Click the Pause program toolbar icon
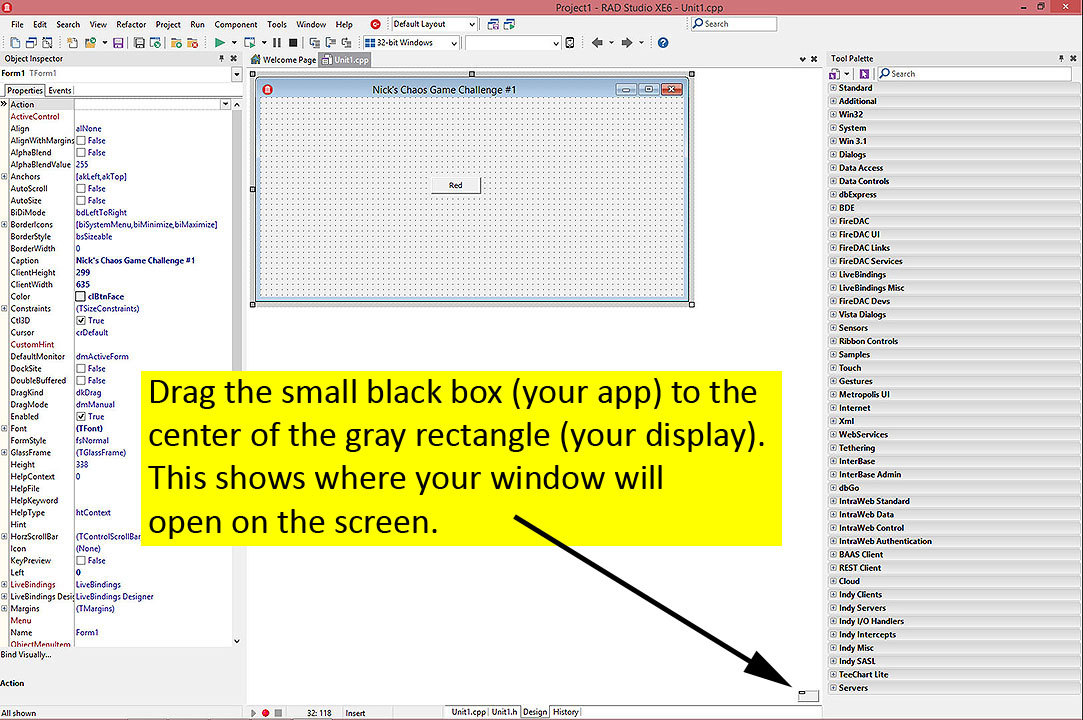 click(x=277, y=43)
